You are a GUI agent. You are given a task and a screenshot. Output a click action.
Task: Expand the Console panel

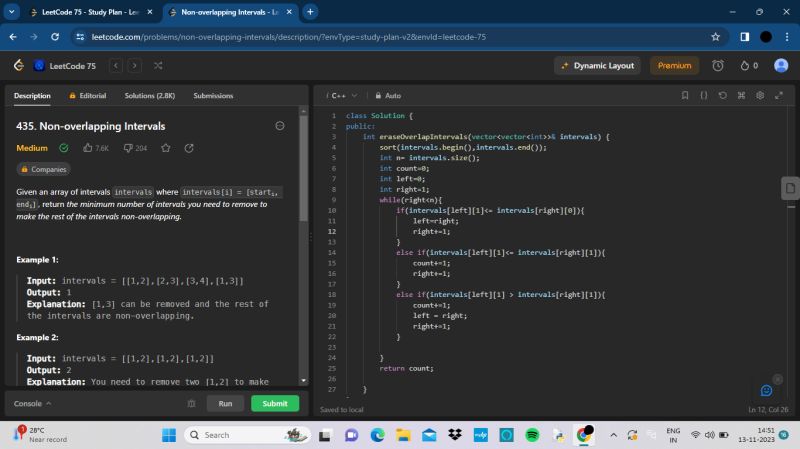pyautogui.click(x=33, y=404)
